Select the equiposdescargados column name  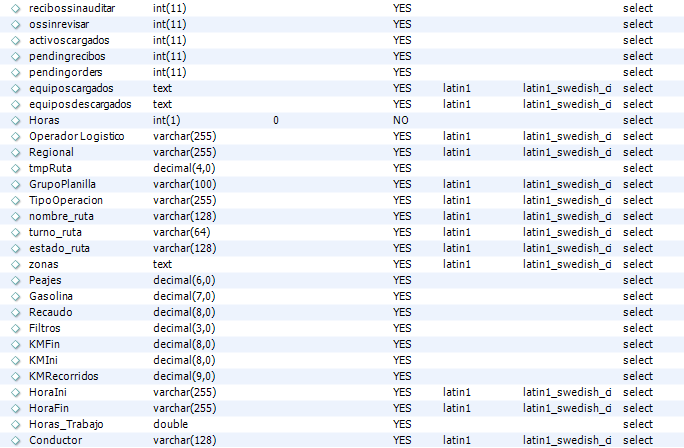click(x=80, y=104)
